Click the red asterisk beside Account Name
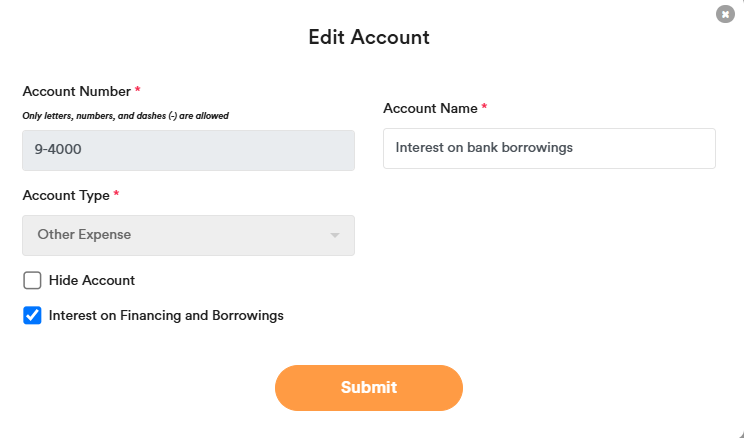Image resolution: width=744 pixels, height=438 pixels. coord(484,108)
